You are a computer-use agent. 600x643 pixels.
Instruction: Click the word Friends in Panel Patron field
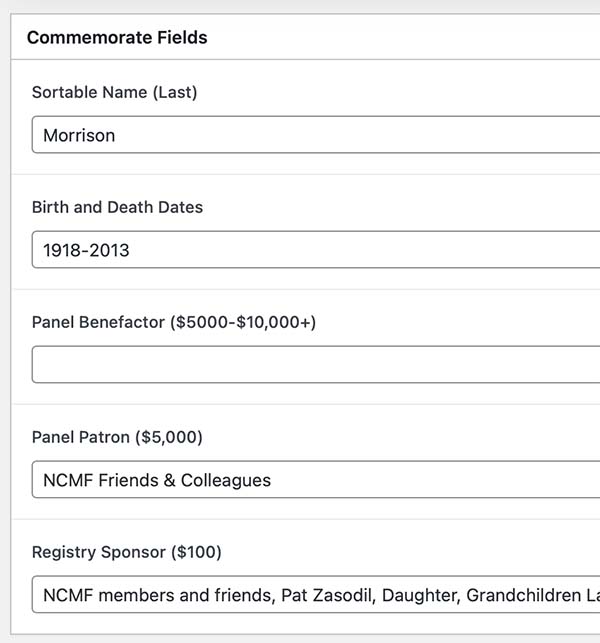(x=127, y=480)
